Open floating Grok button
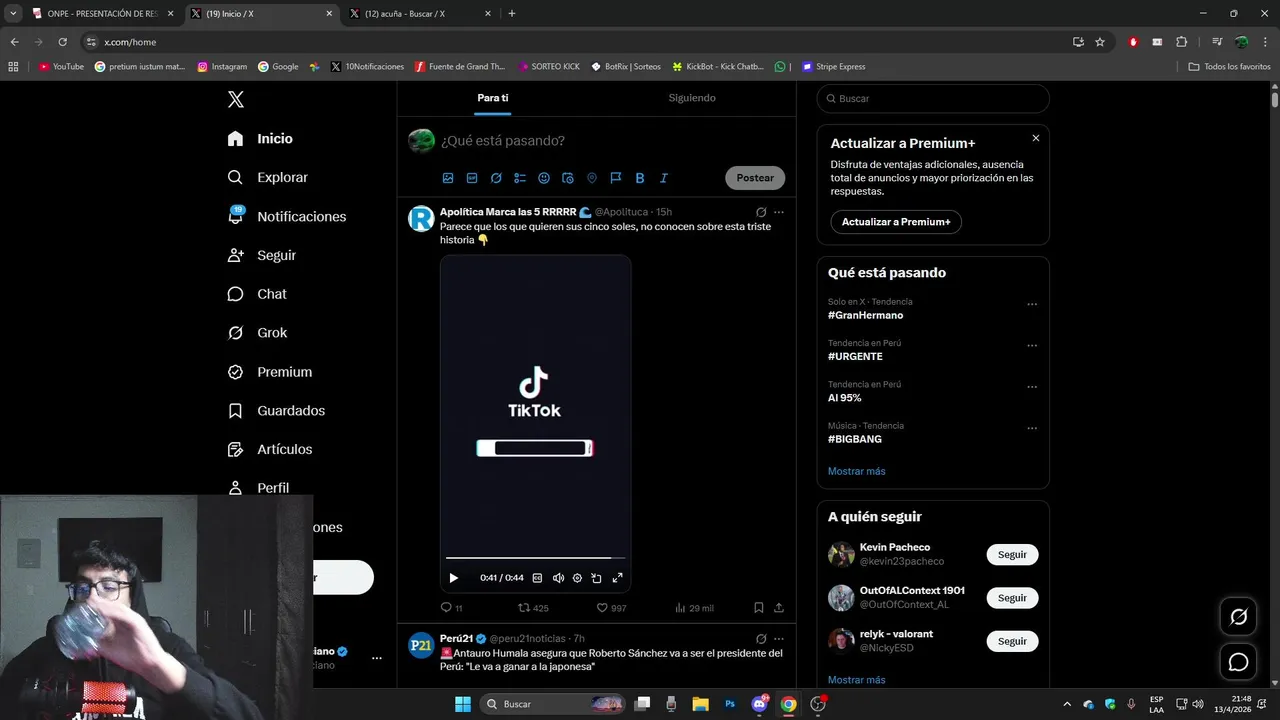1280x720 pixels. 1238,617
